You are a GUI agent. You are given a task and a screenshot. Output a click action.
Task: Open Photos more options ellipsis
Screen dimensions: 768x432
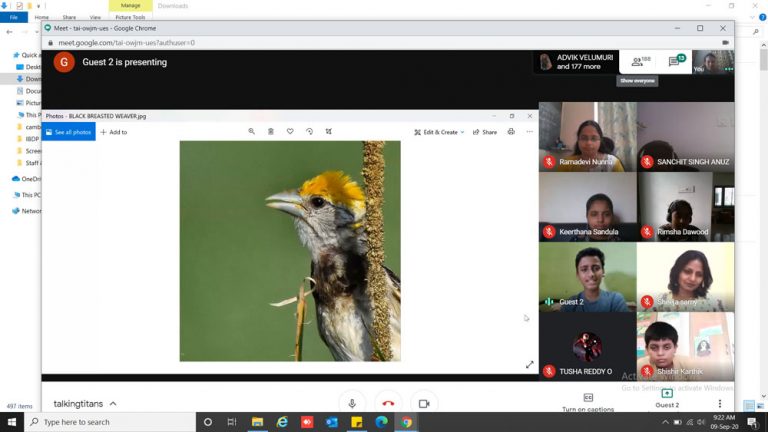(529, 132)
